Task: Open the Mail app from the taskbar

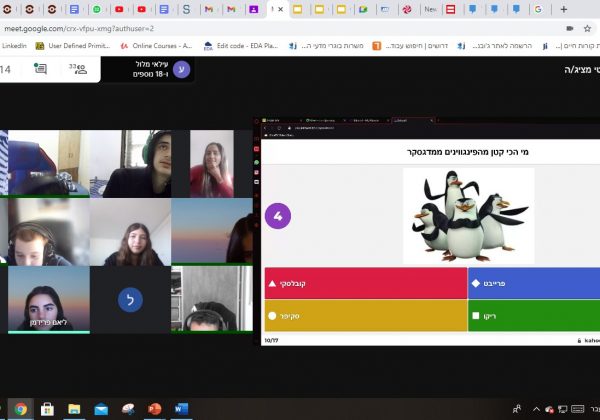Action: pos(101,409)
